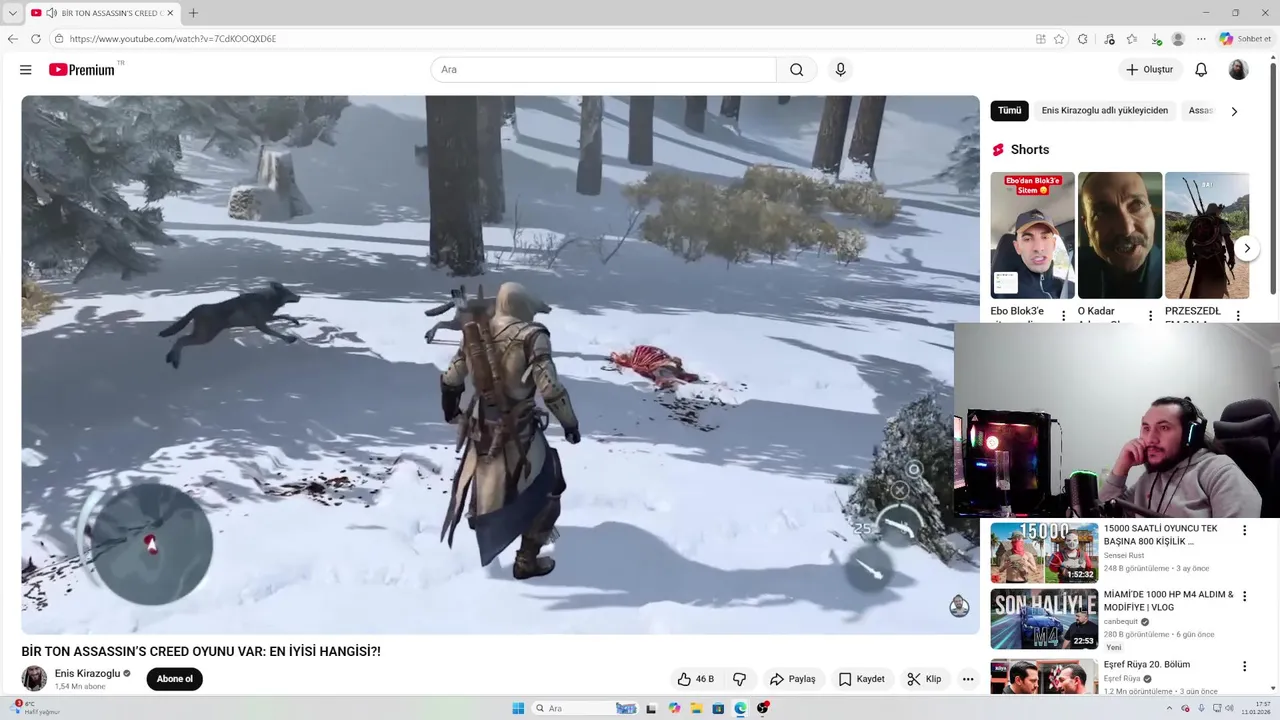Open MİAMİ'DE 1000 HP M4 video thumbnail
The image size is (1280, 720).
click(1044, 619)
